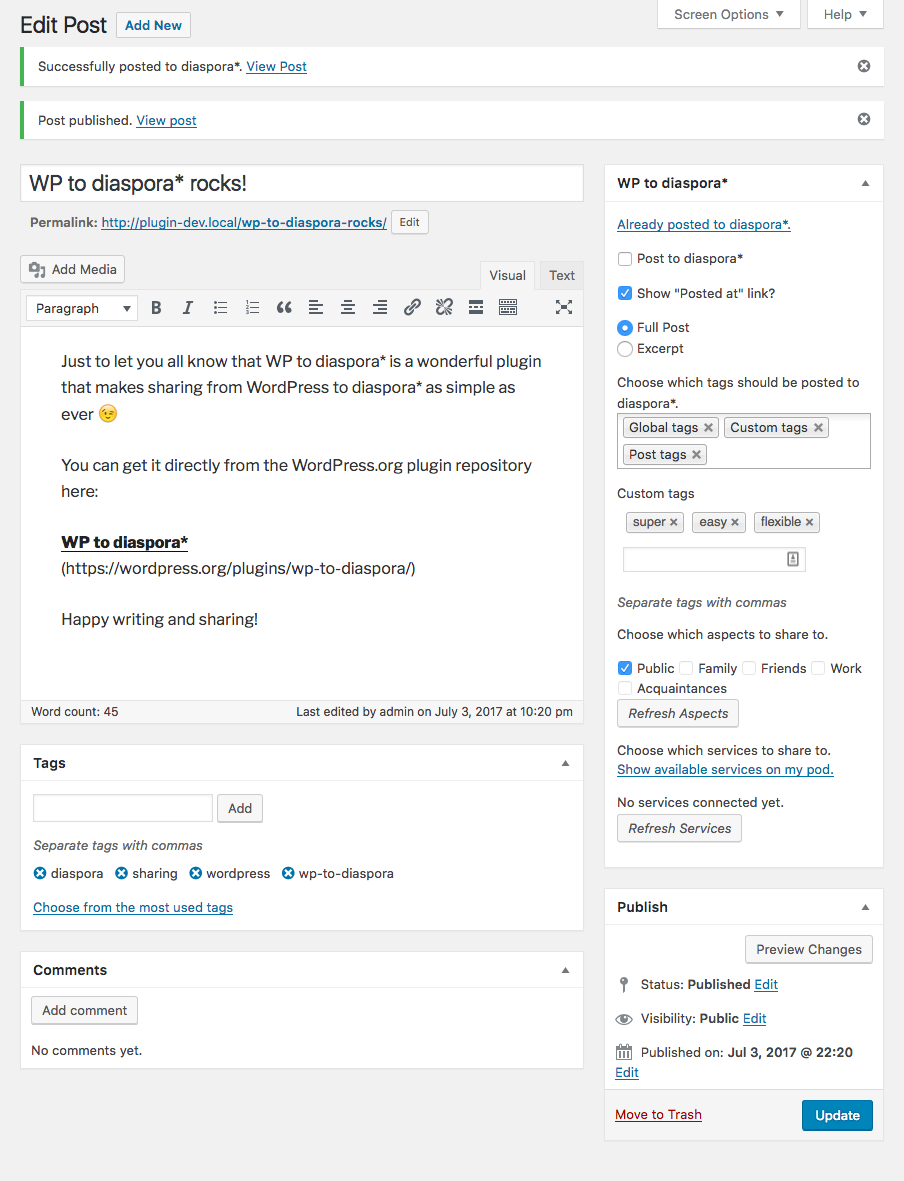This screenshot has width=904, height=1181.
Task: Remove the 'Post tags' selection
Action: coord(696,455)
